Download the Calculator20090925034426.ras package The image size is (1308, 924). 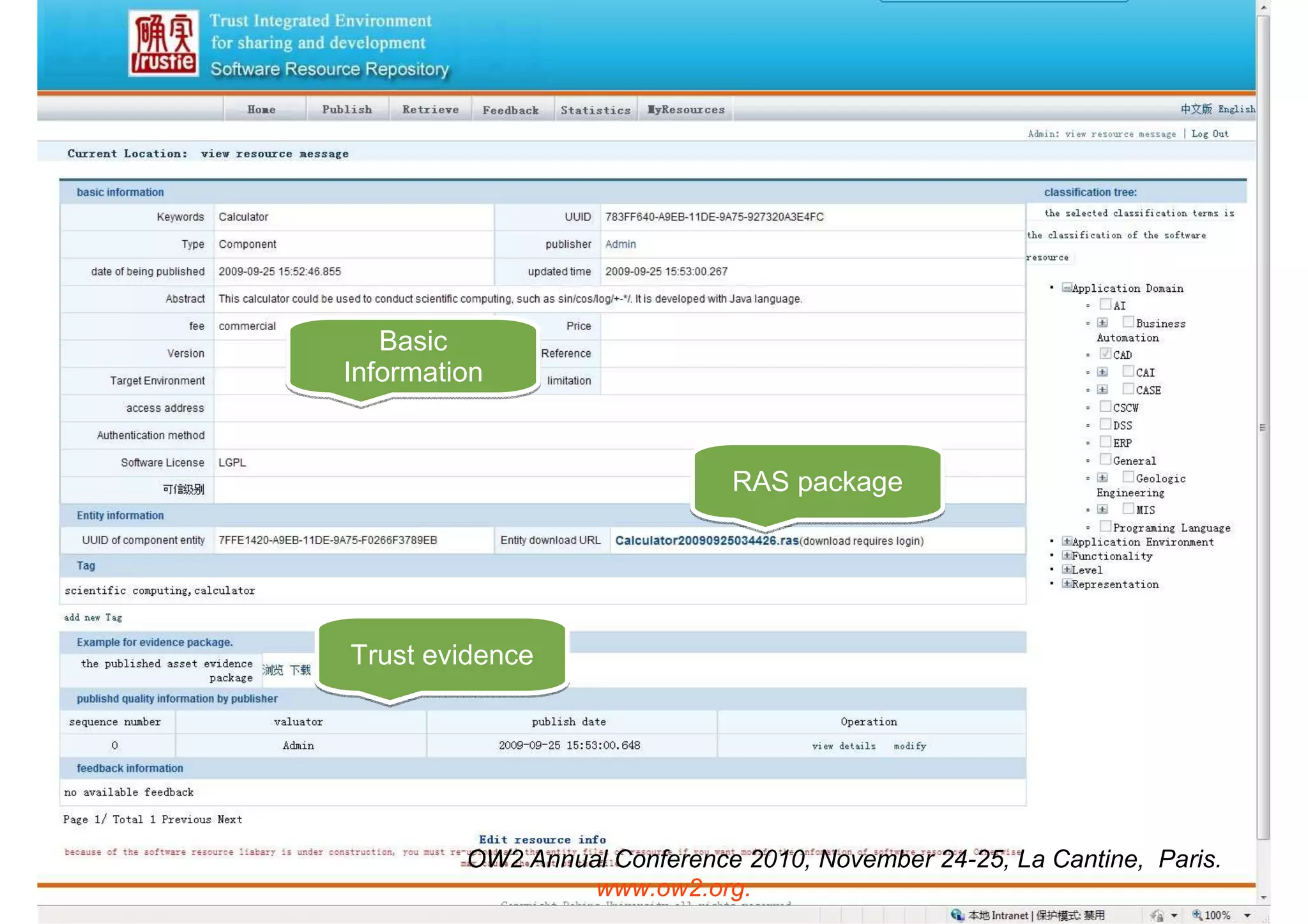706,540
